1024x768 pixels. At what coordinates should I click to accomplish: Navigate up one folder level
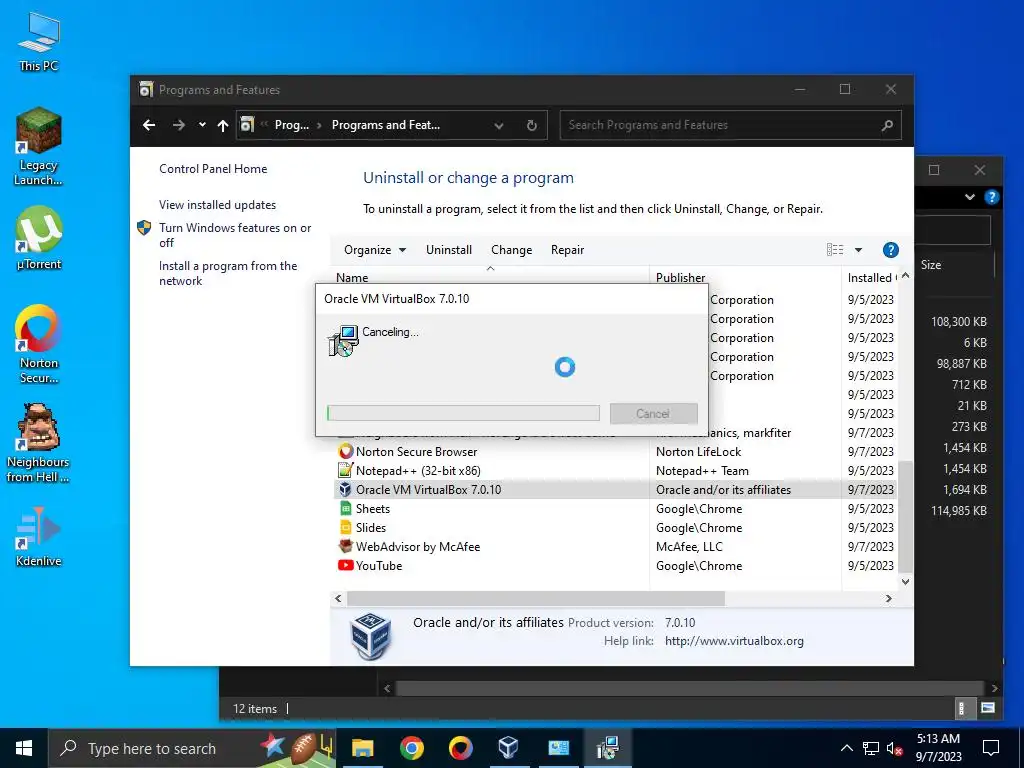(223, 125)
